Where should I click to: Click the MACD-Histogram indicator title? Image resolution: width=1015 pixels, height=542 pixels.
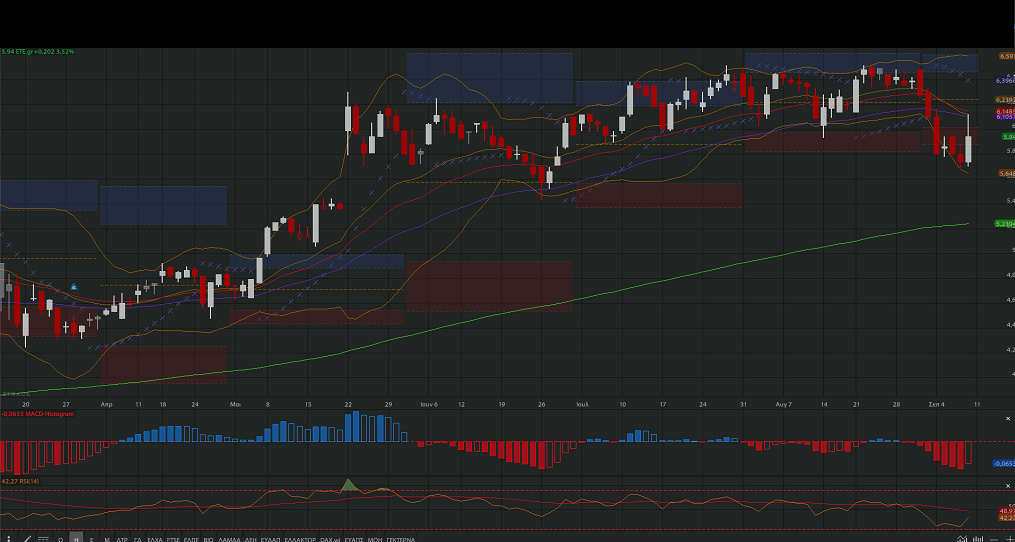tap(38, 413)
